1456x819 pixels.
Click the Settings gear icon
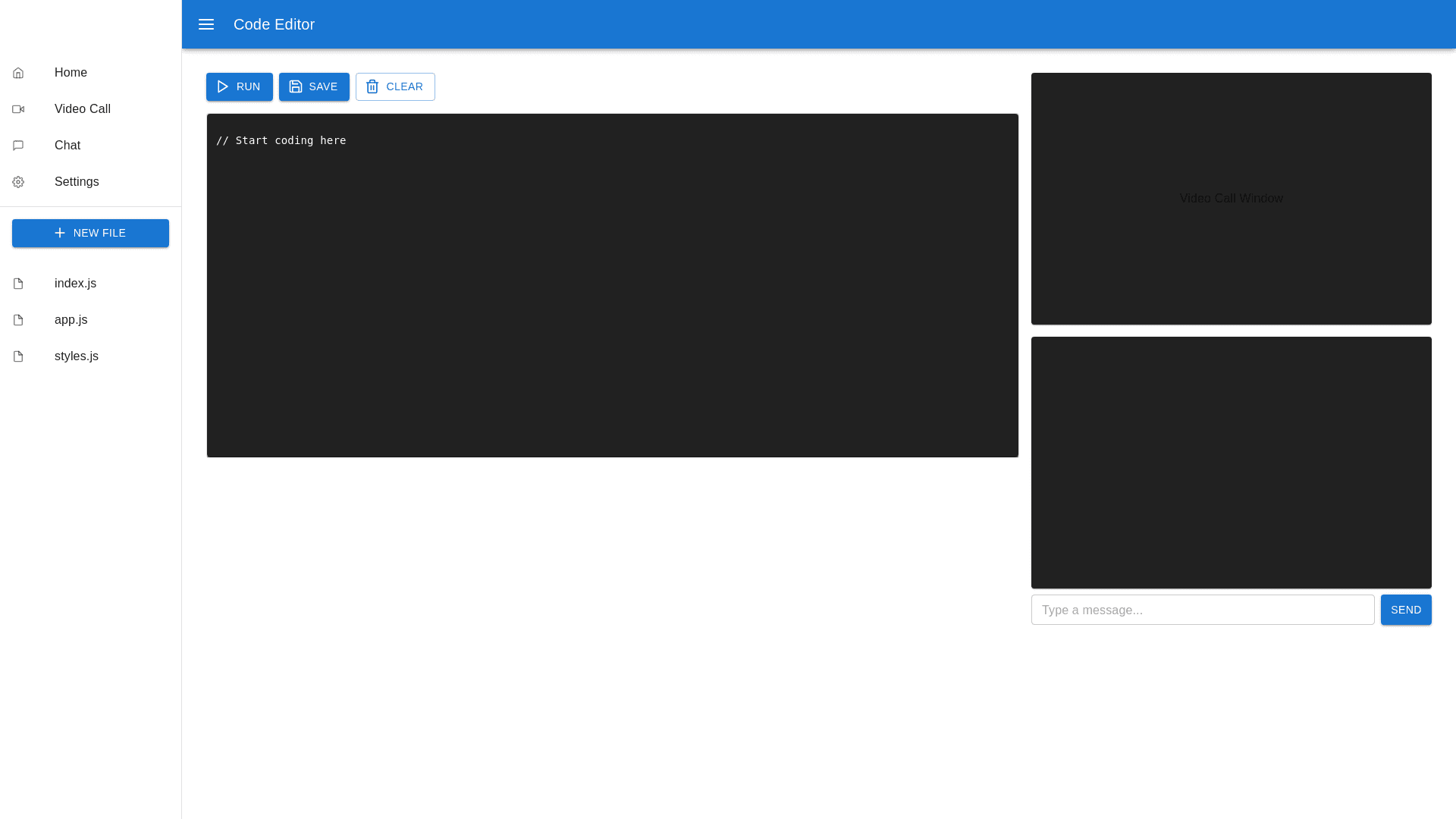coord(18,182)
